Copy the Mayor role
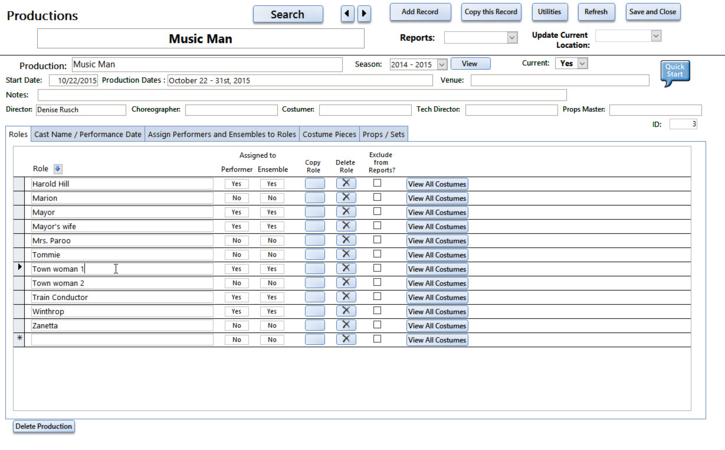 coord(315,212)
